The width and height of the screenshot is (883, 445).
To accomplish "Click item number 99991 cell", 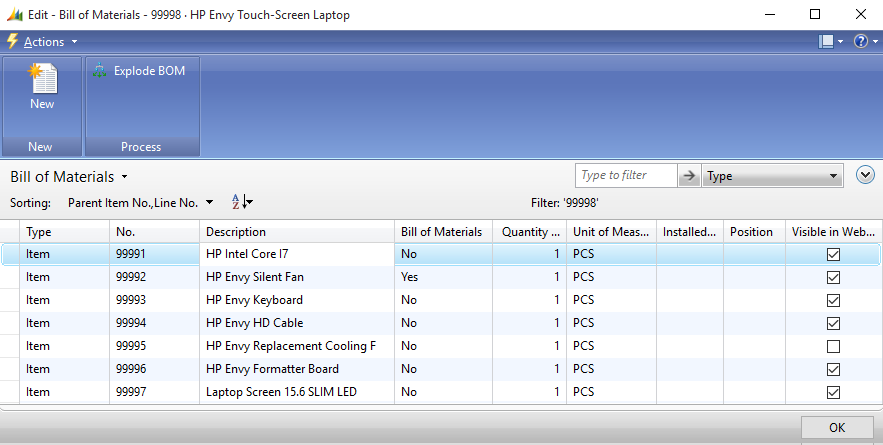I will pos(154,254).
